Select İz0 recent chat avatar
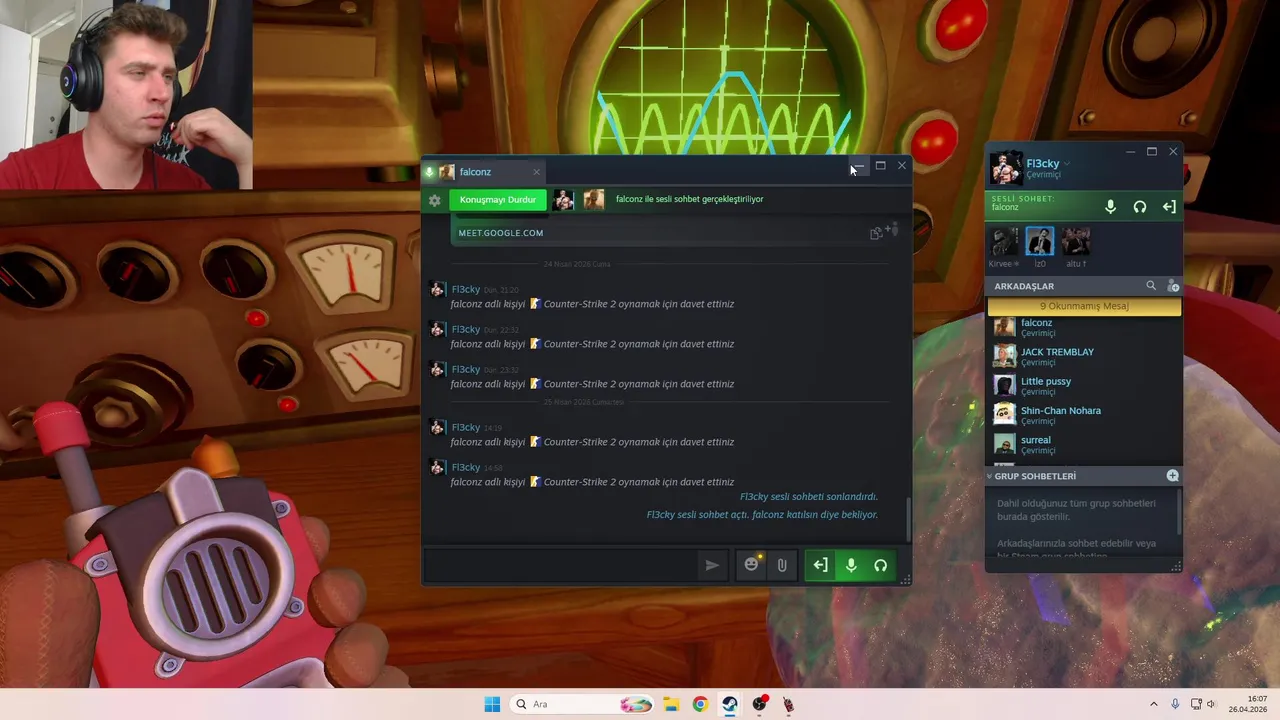This screenshot has width=1280, height=720. click(x=1040, y=241)
